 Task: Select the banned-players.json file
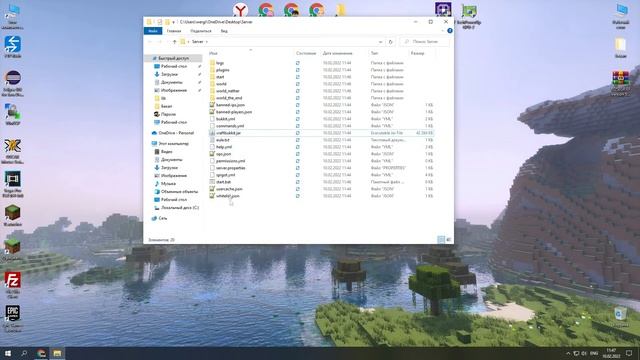tap(234, 112)
